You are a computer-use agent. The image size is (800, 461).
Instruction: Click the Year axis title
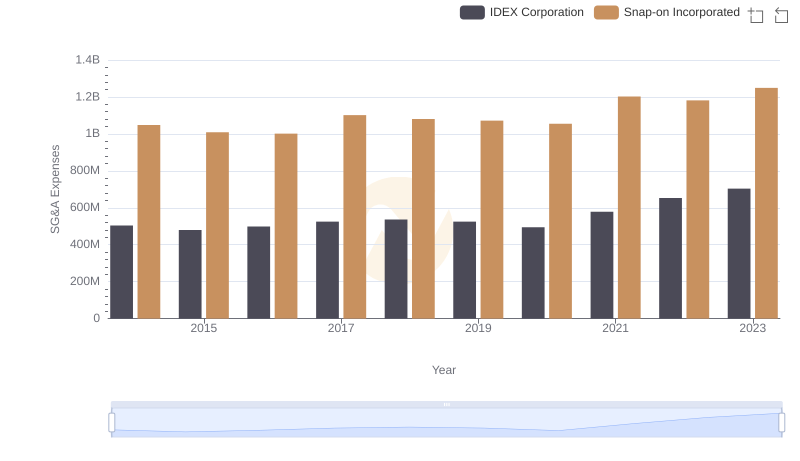444,370
